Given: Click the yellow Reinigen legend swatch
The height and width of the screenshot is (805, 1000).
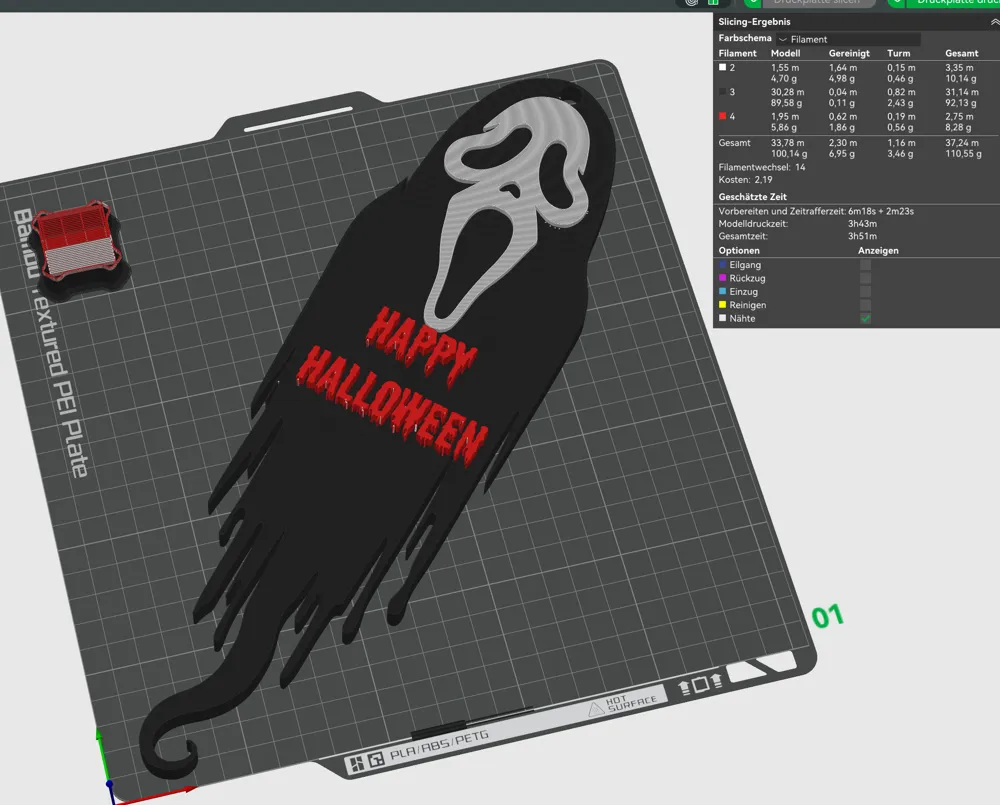Looking at the screenshot, I should point(723,304).
